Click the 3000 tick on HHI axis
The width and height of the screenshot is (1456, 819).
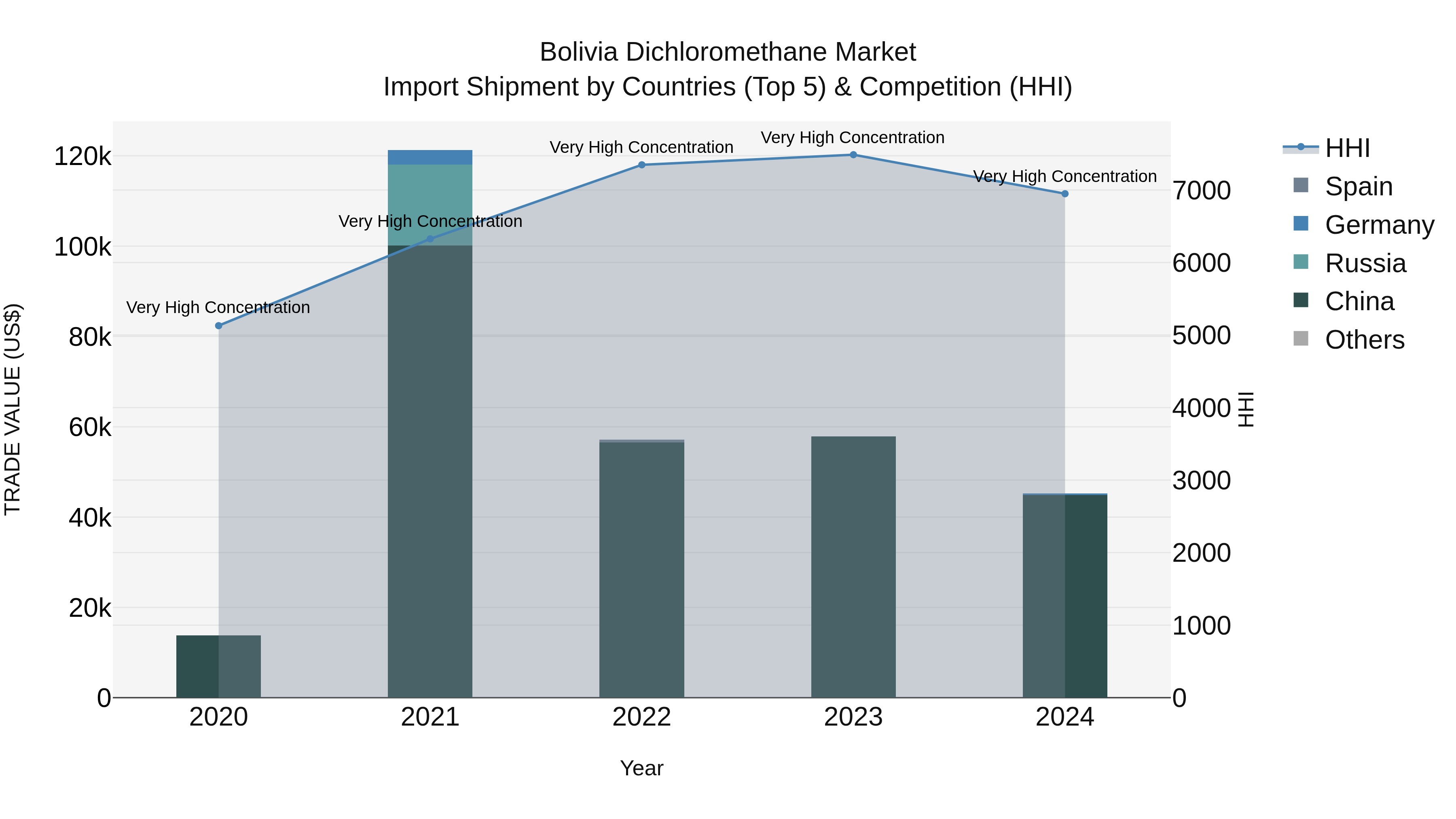[1202, 480]
